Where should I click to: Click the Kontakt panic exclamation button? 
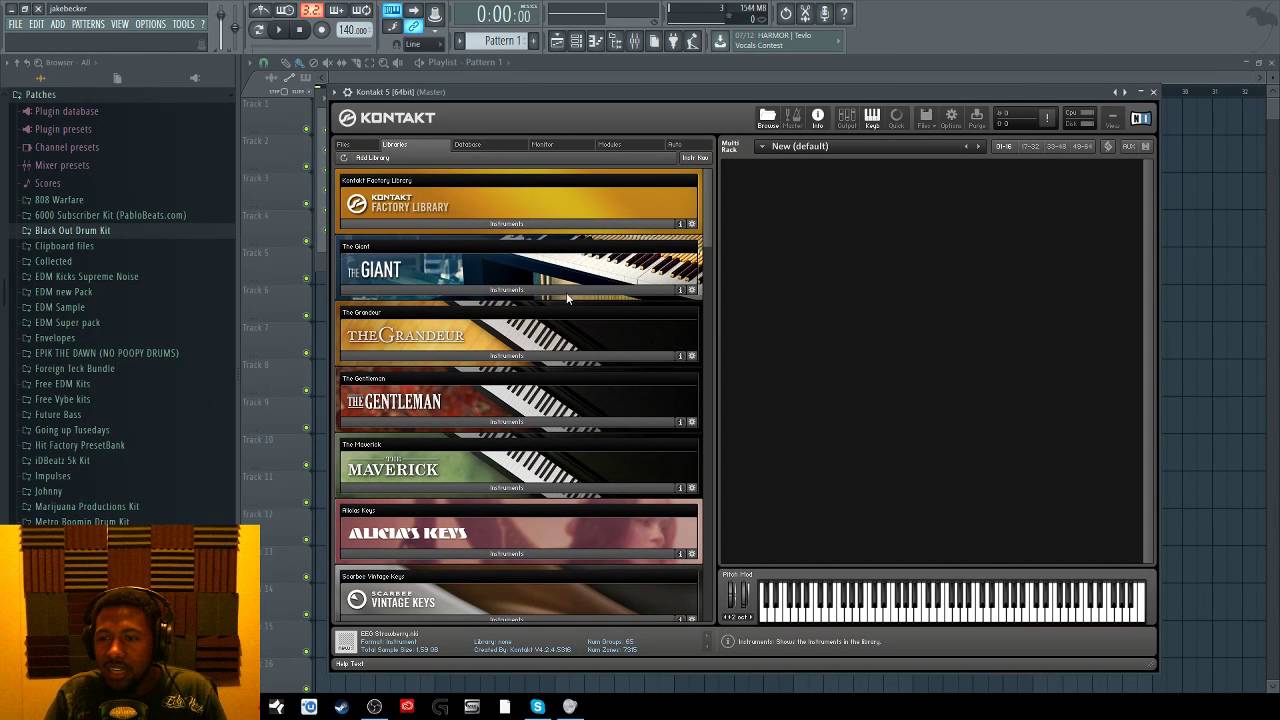pos(1047,118)
